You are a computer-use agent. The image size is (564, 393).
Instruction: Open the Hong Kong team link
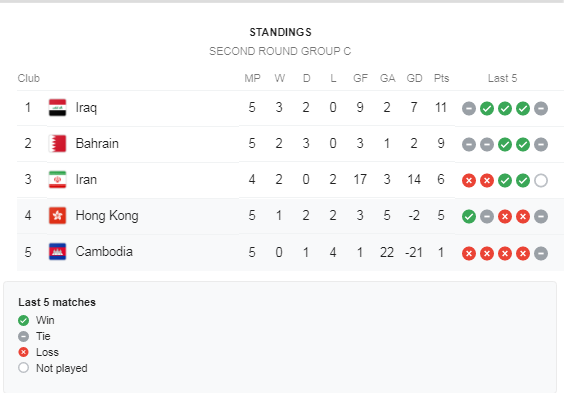coord(107,216)
